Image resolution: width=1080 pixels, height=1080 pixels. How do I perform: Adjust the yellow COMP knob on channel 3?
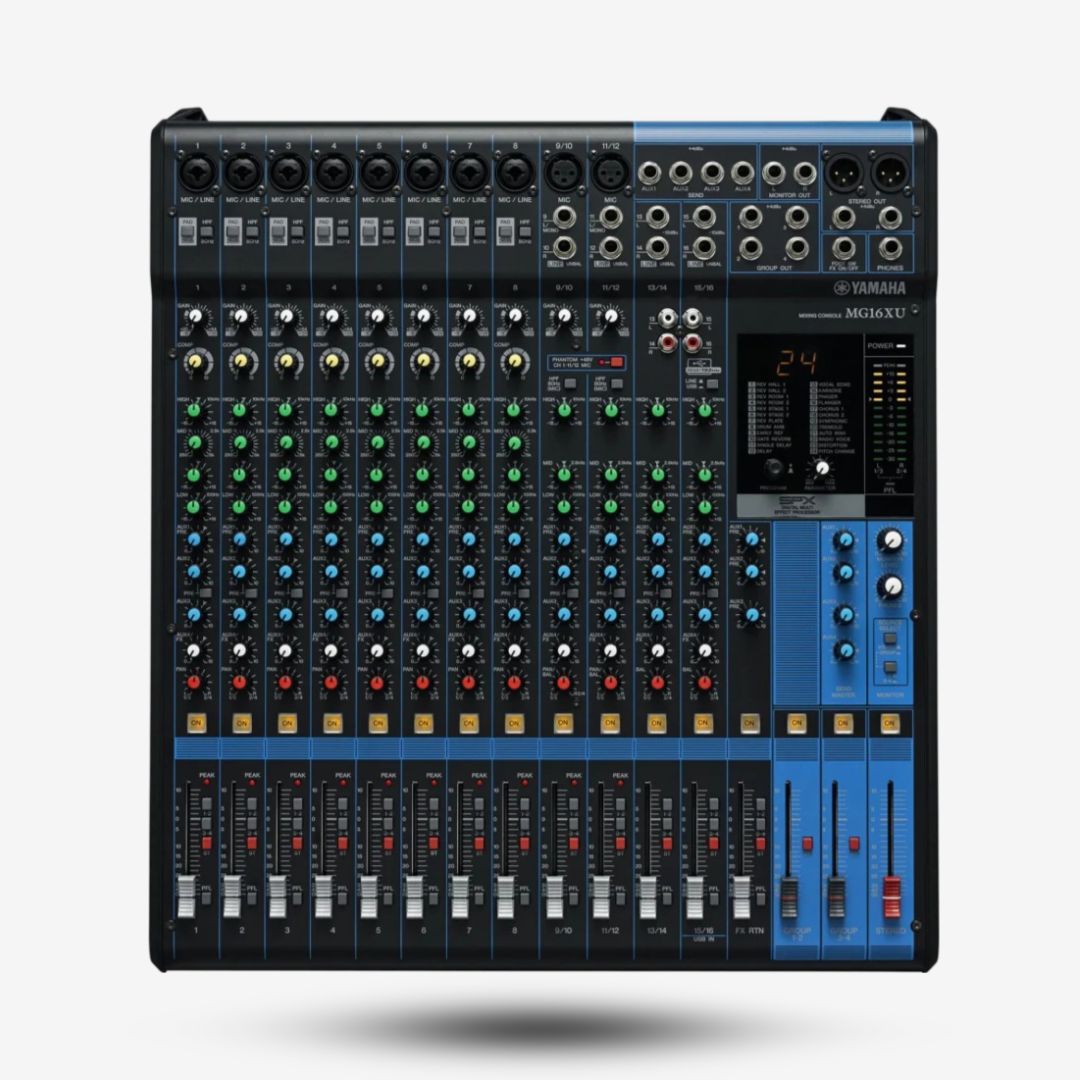[x=287, y=362]
